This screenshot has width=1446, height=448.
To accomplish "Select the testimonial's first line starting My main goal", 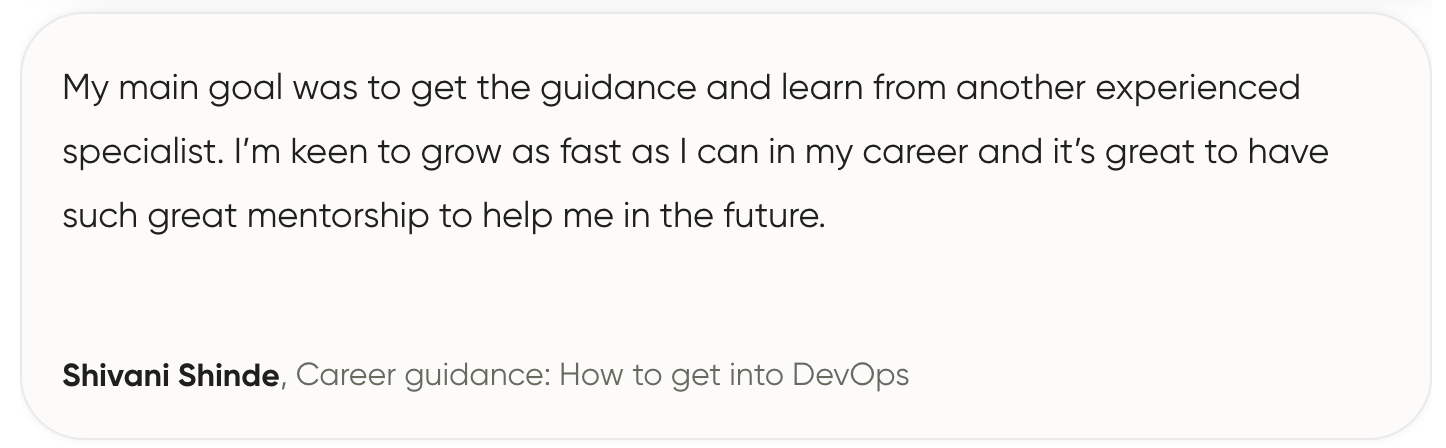I will pyautogui.click(x=680, y=89).
